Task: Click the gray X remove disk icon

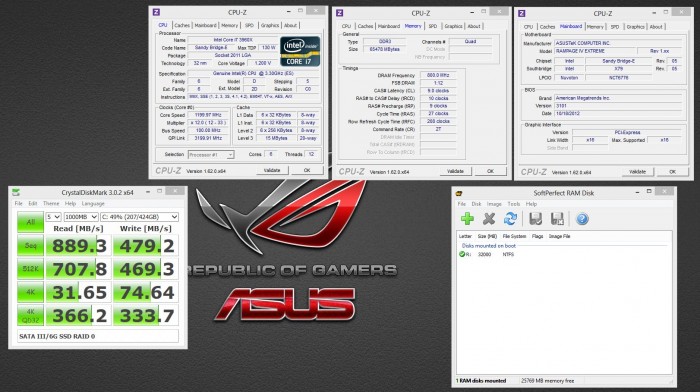Action: [489, 219]
